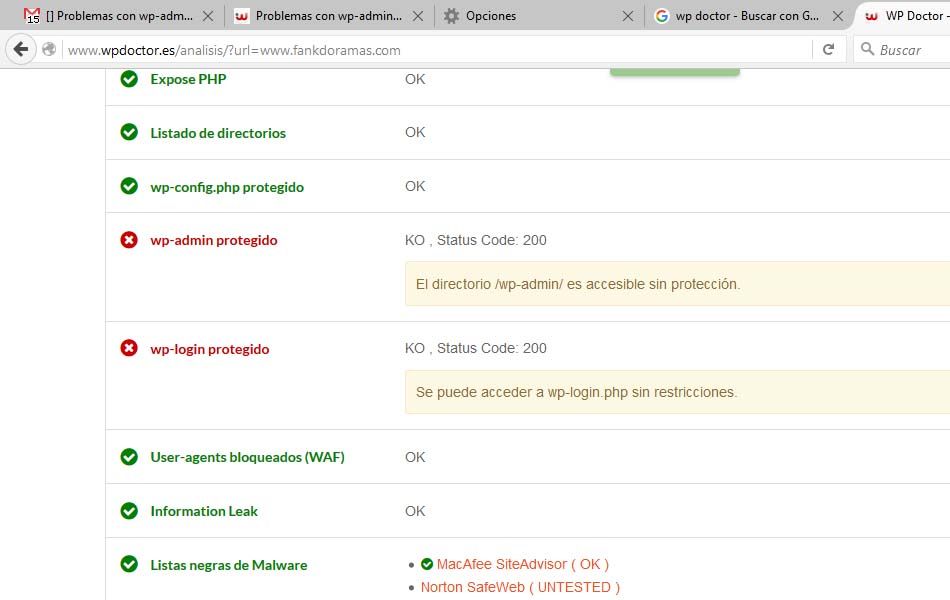
Task: Click the Listado de directorios label
Action: 218,133
